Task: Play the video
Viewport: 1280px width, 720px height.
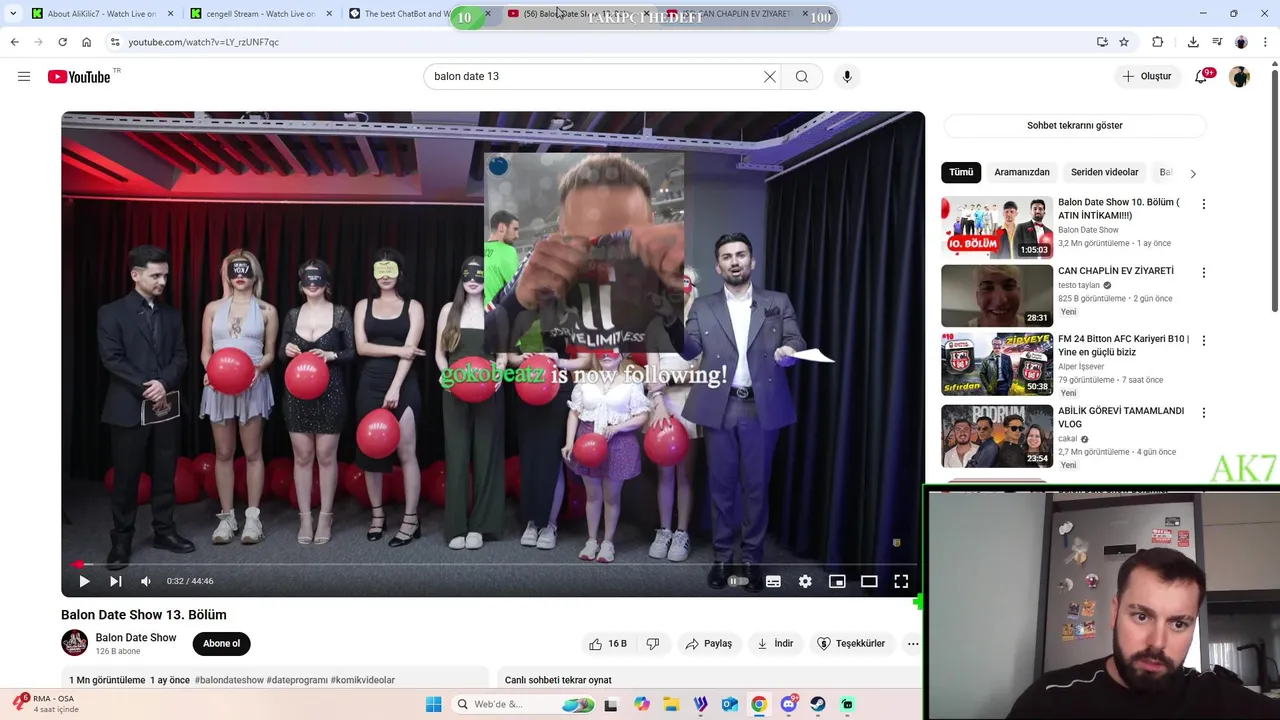Action: click(84, 581)
